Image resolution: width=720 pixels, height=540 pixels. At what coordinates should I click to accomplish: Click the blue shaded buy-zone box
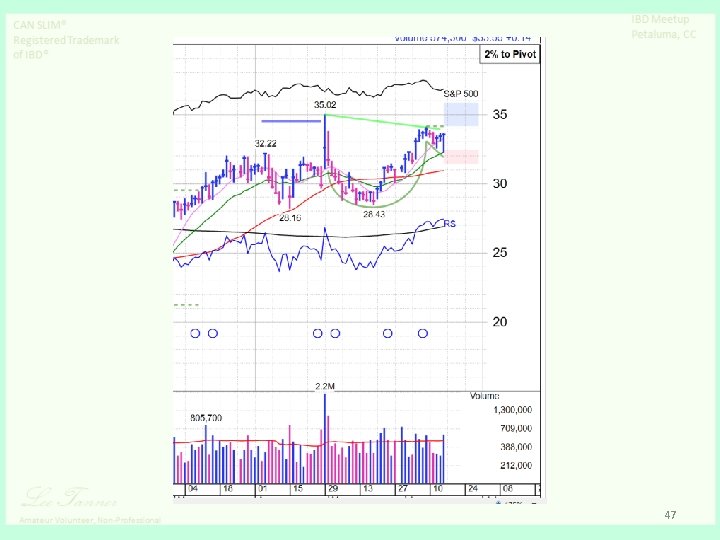pos(461,114)
